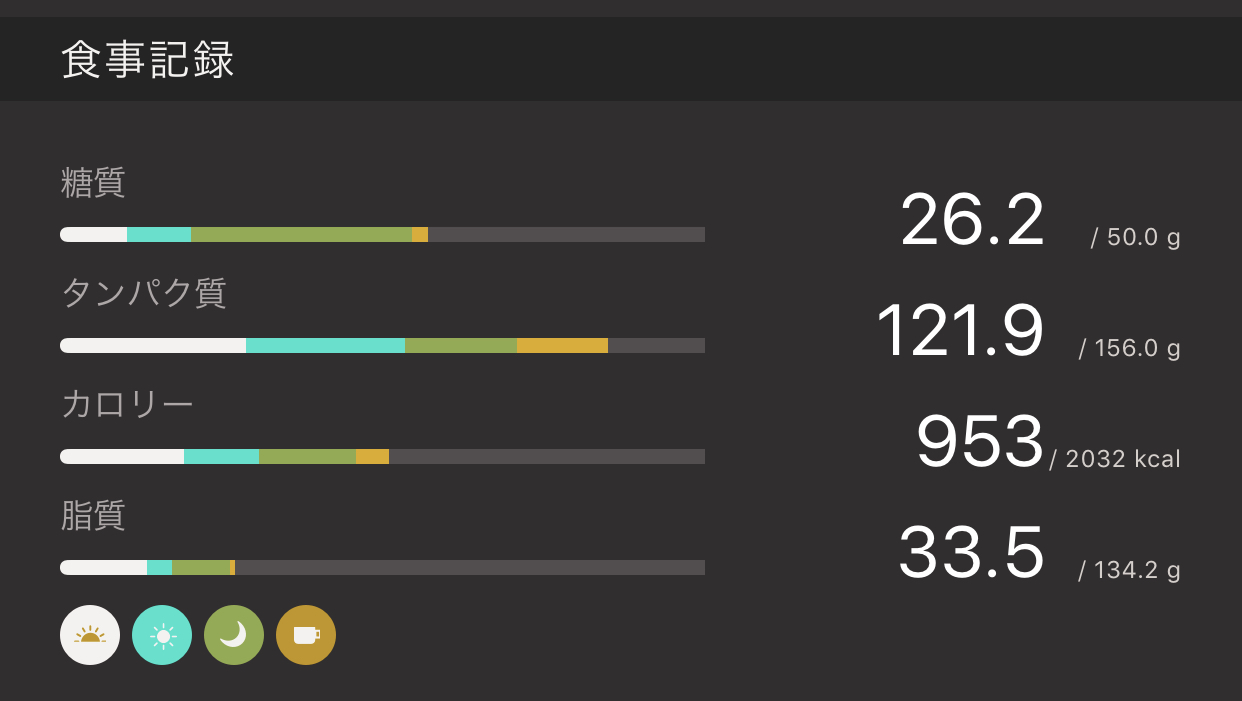Click the 121.9 protein value

pos(960,331)
